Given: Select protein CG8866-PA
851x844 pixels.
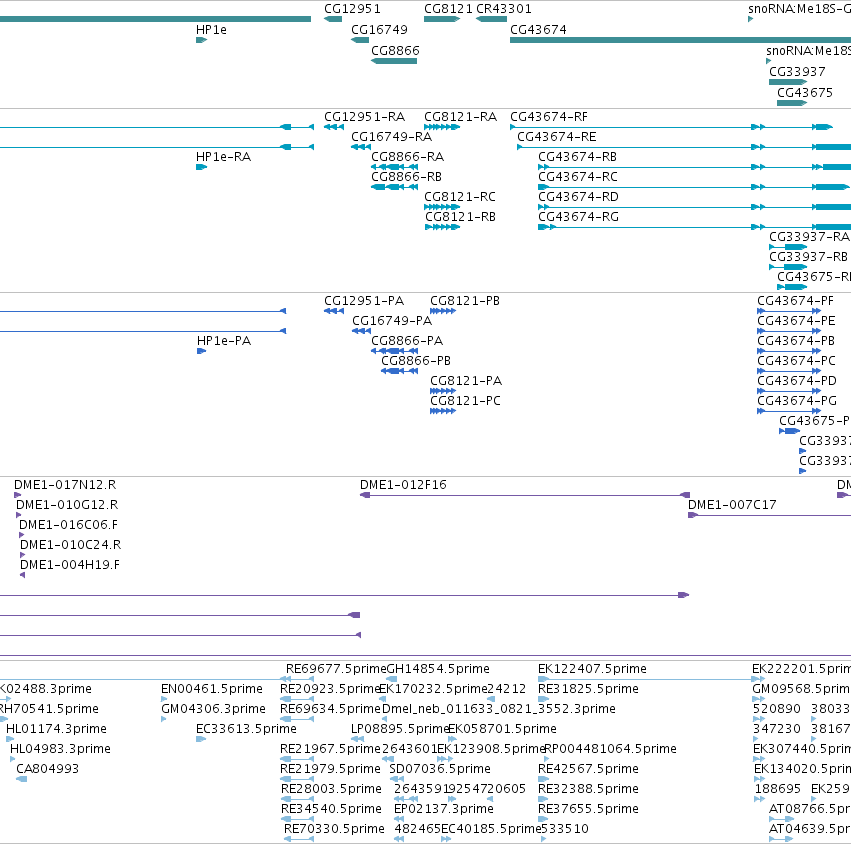Looking at the screenshot, I should [395, 351].
